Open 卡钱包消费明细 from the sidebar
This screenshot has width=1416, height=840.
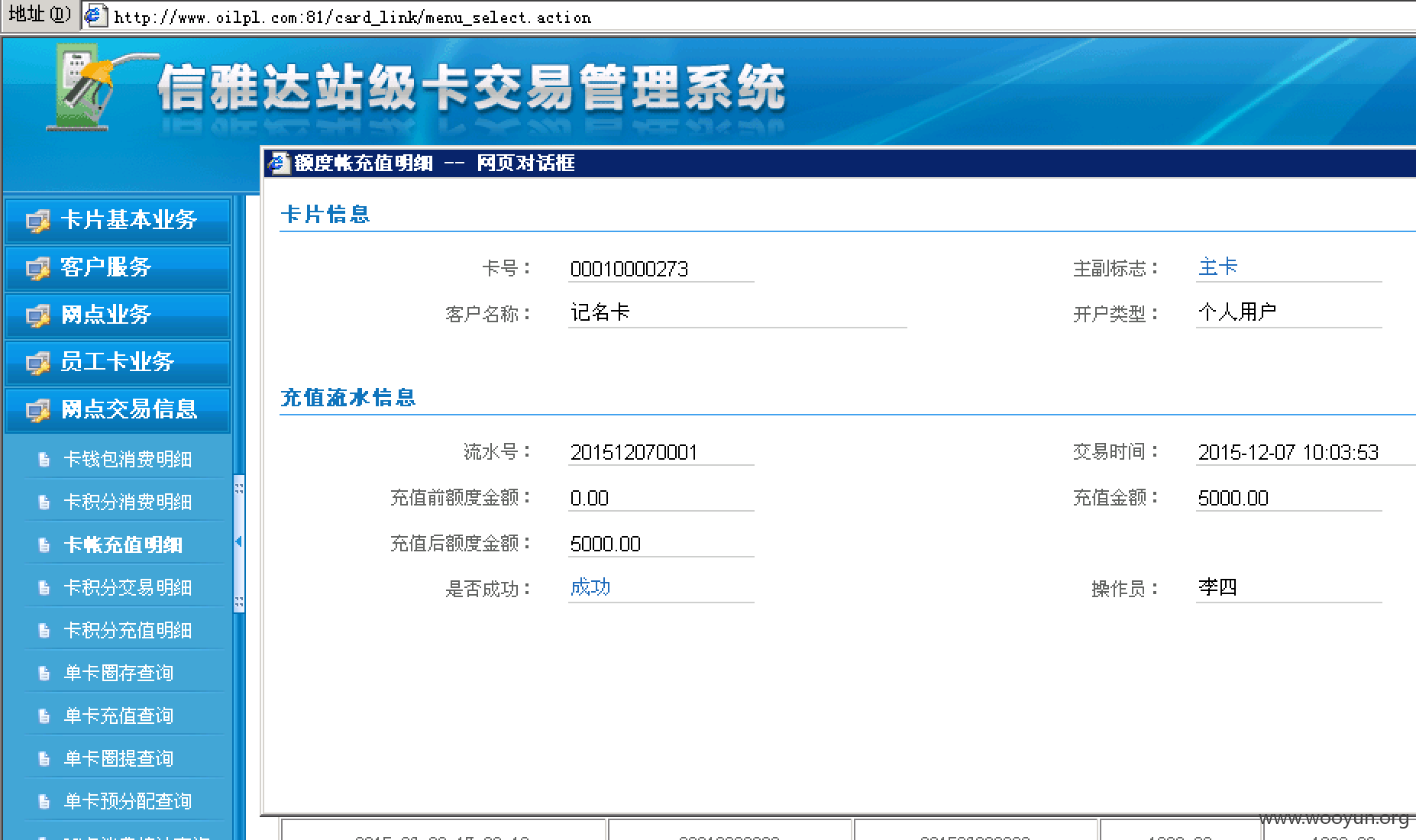pos(127,460)
